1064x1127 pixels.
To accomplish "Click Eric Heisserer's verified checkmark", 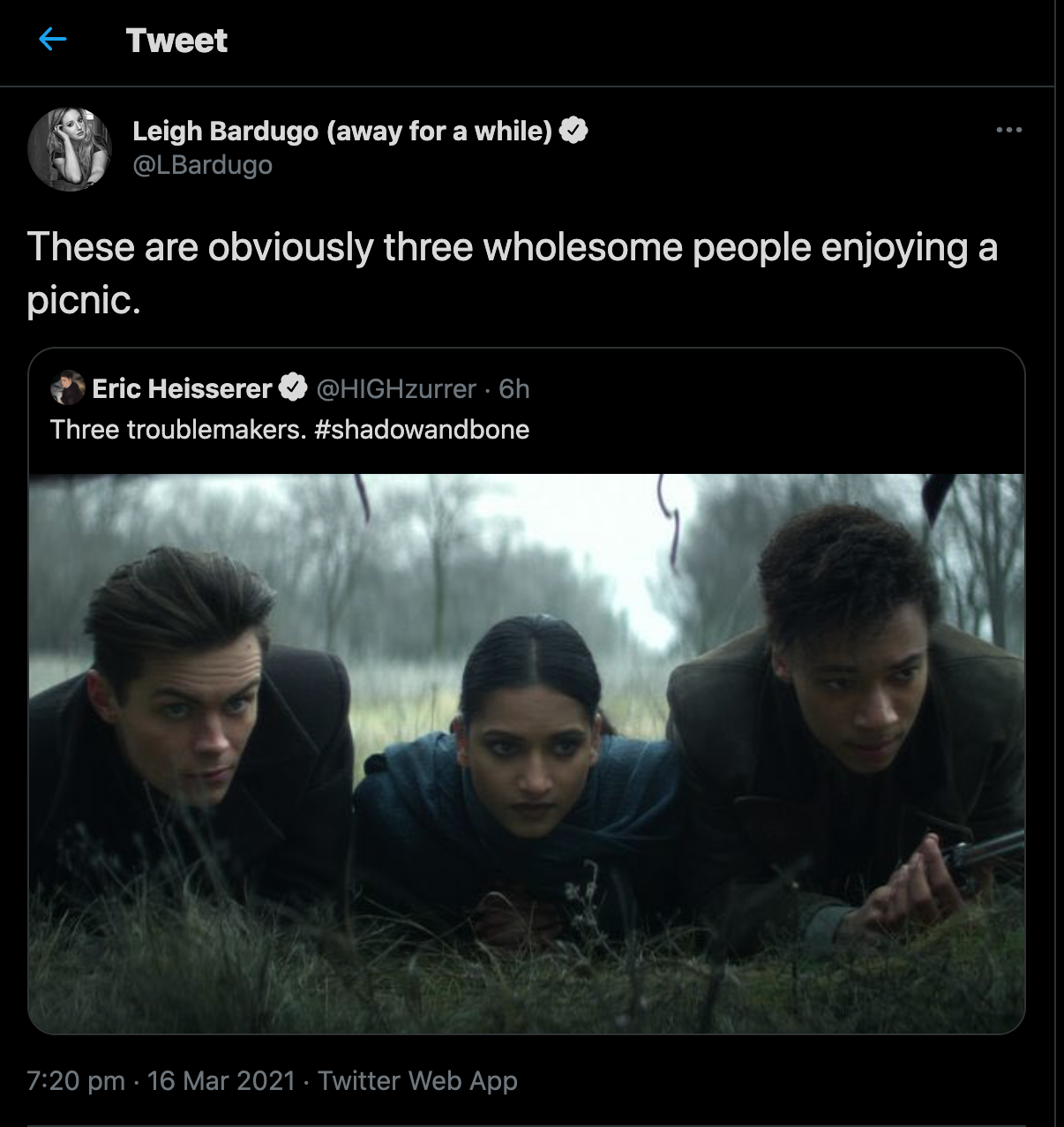I will (x=292, y=387).
